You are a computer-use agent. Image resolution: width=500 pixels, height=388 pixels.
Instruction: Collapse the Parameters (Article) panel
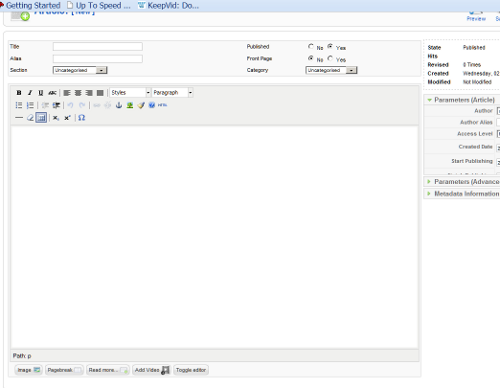tap(461, 100)
